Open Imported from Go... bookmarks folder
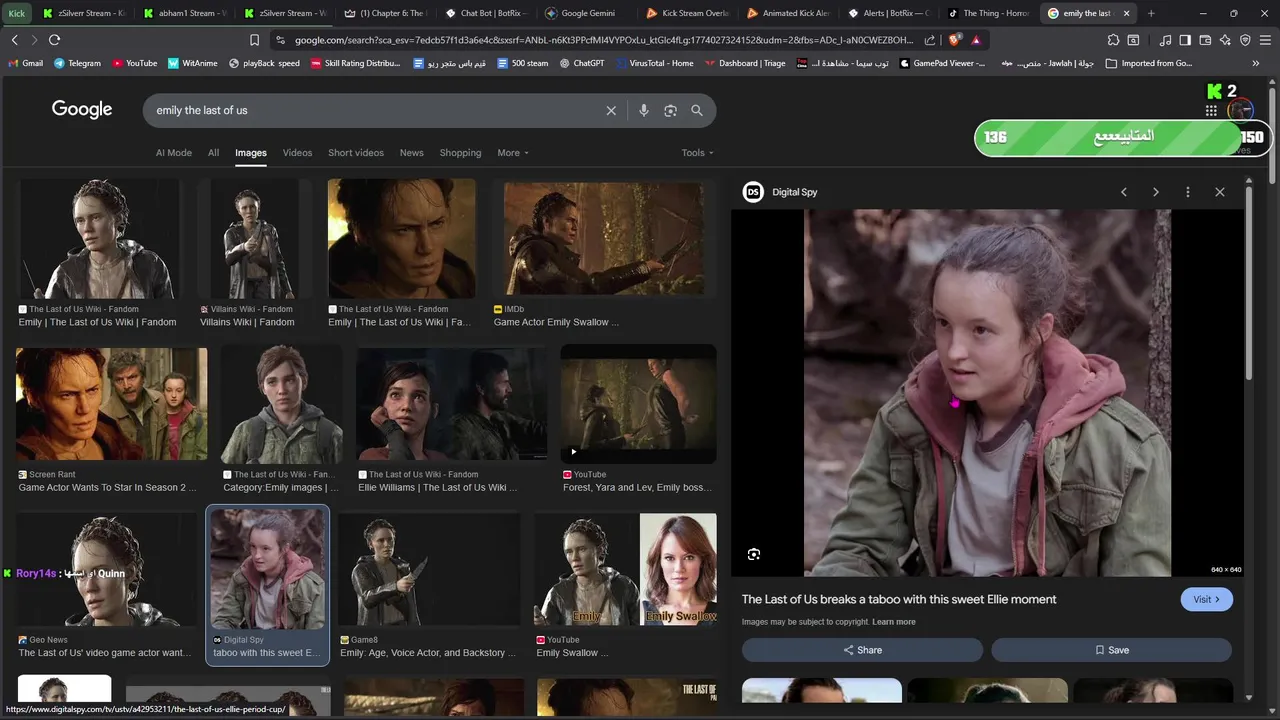This screenshot has width=1280, height=720. 1150,63
